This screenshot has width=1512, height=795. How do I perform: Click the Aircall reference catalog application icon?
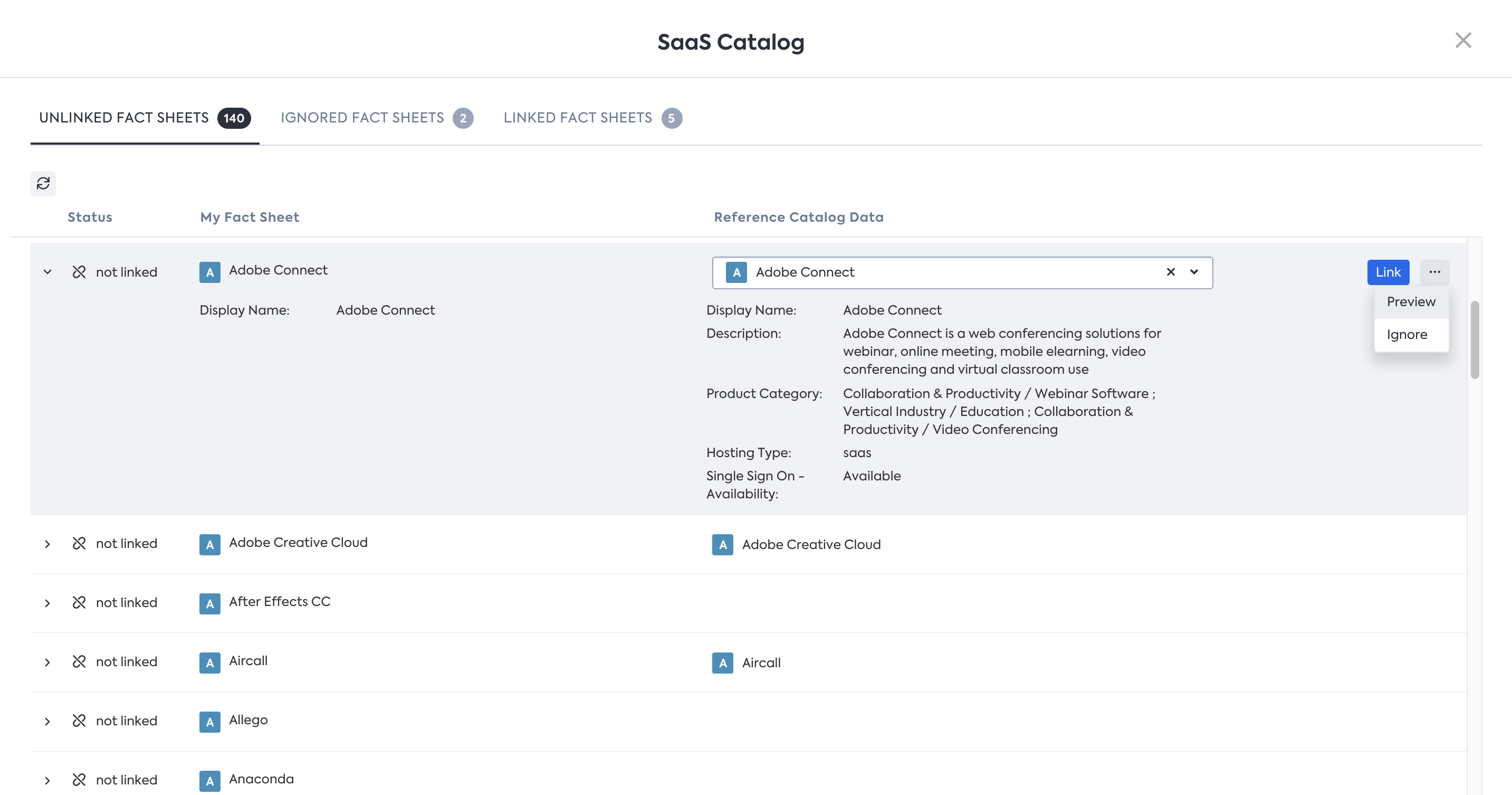tap(723, 663)
